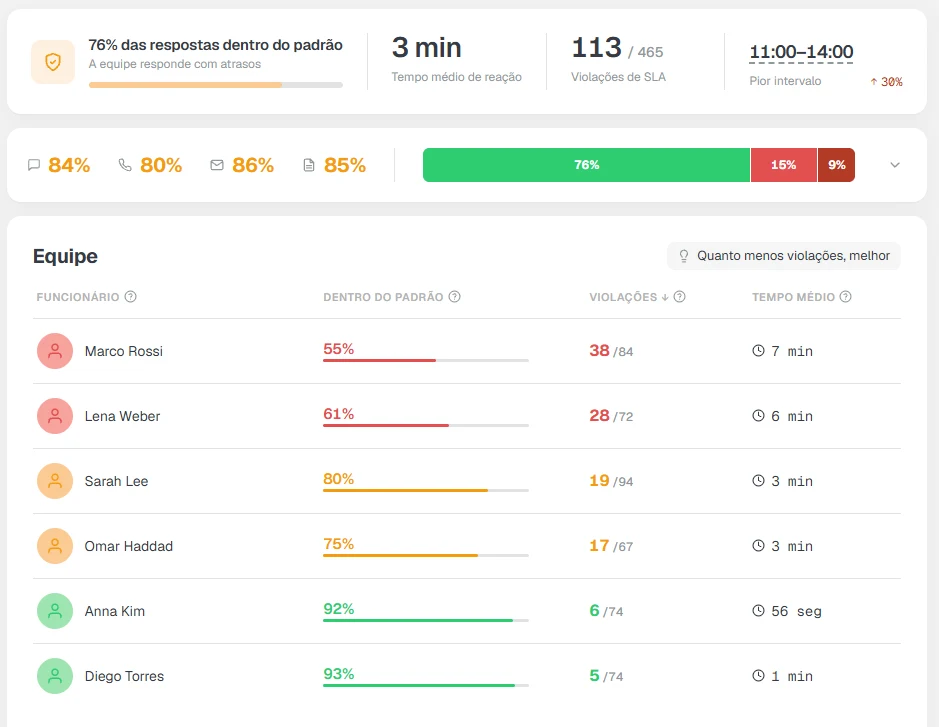Viewport: 939px width, 727px height.
Task: Open the help icon next to Dentro do padrão
Action: click(455, 296)
